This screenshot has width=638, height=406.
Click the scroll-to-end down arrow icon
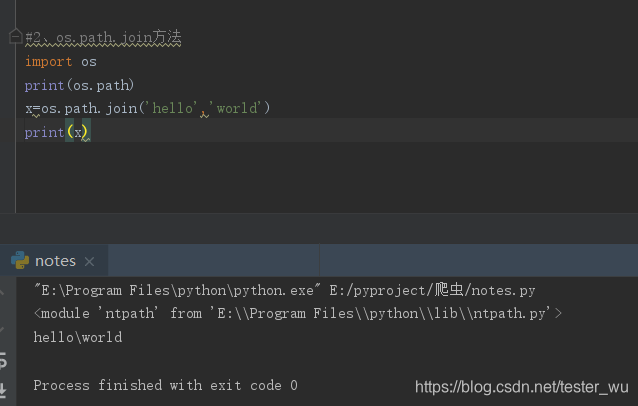coord(2,390)
